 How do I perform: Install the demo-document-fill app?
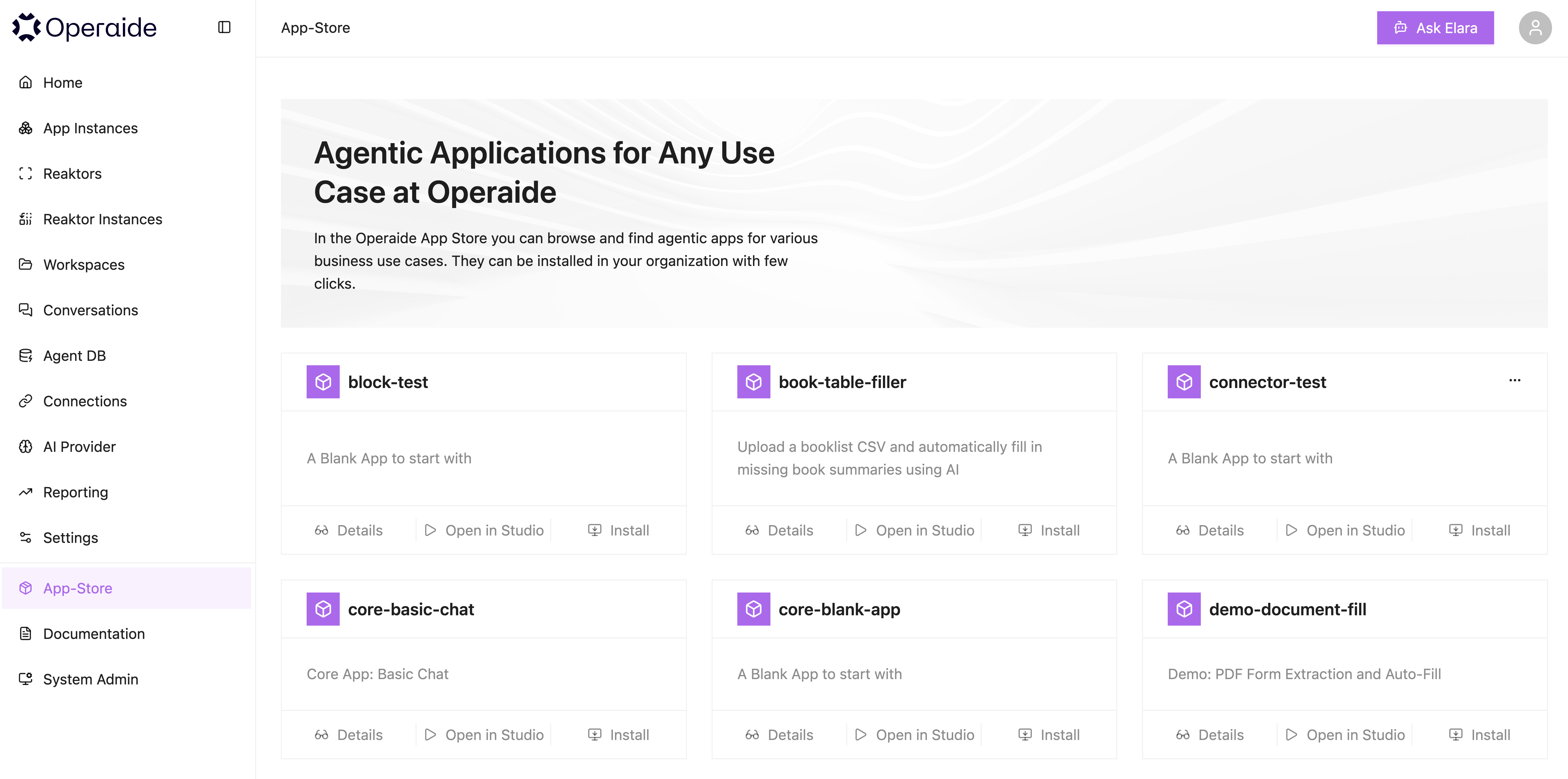pos(1479,735)
